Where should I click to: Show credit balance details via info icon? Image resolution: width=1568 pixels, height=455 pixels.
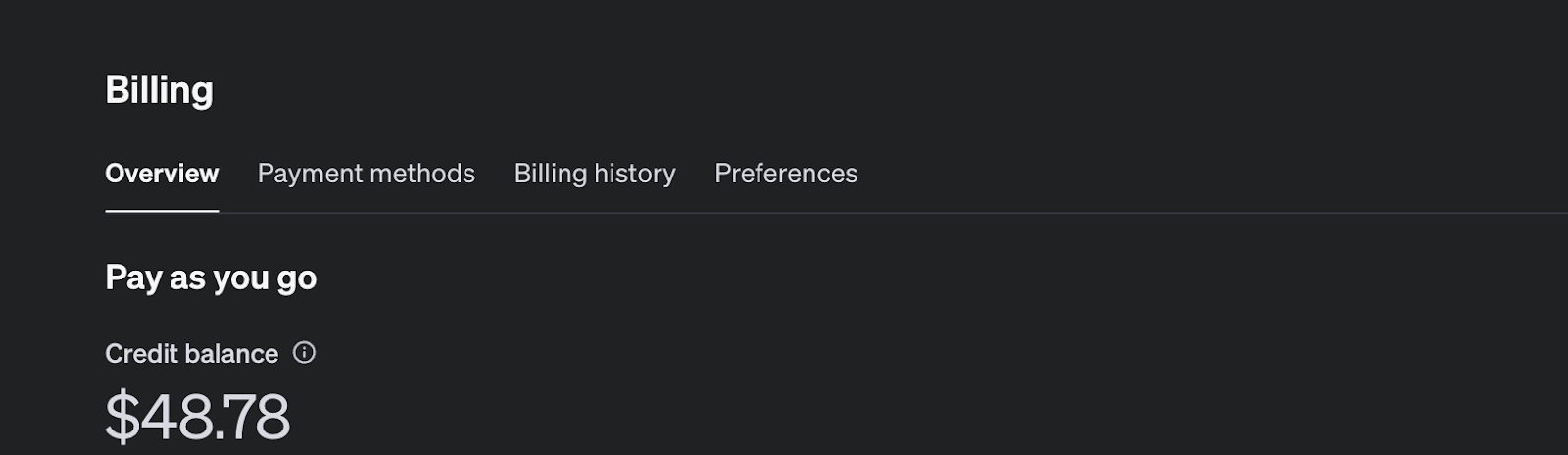[304, 353]
